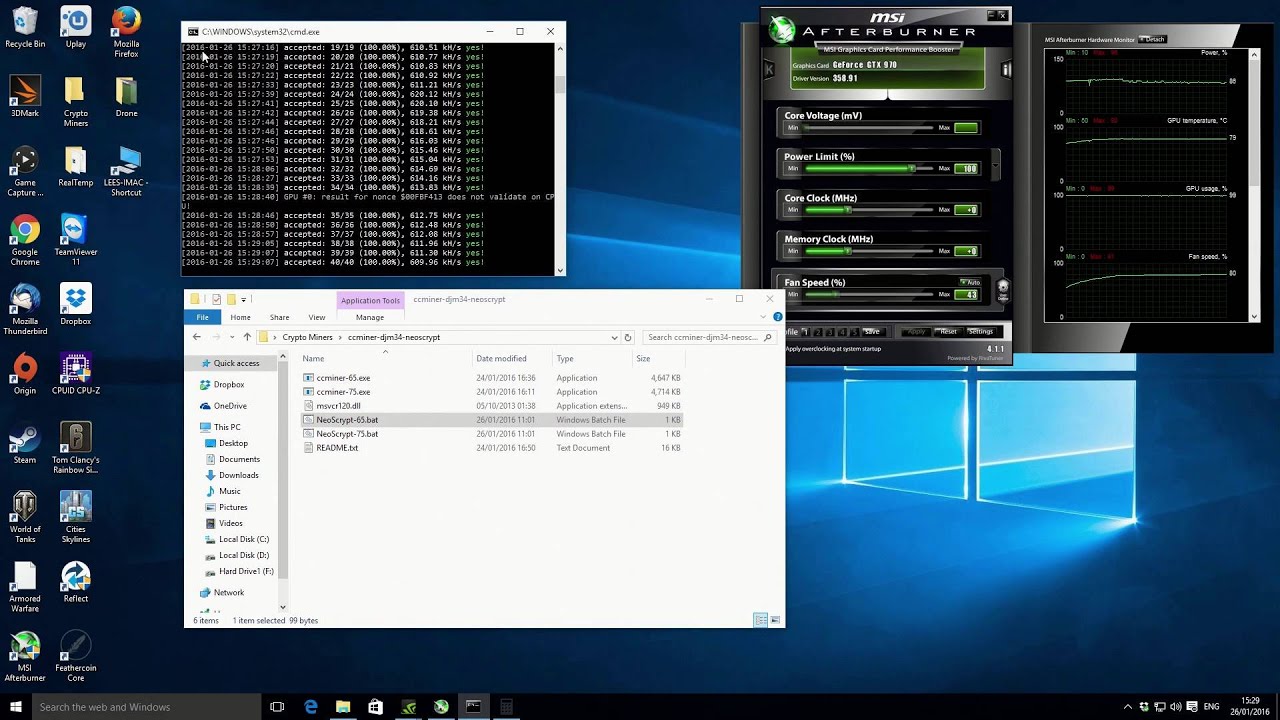Save the Afterburner profile
This screenshot has height=720, width=1280.
[872, 332]
